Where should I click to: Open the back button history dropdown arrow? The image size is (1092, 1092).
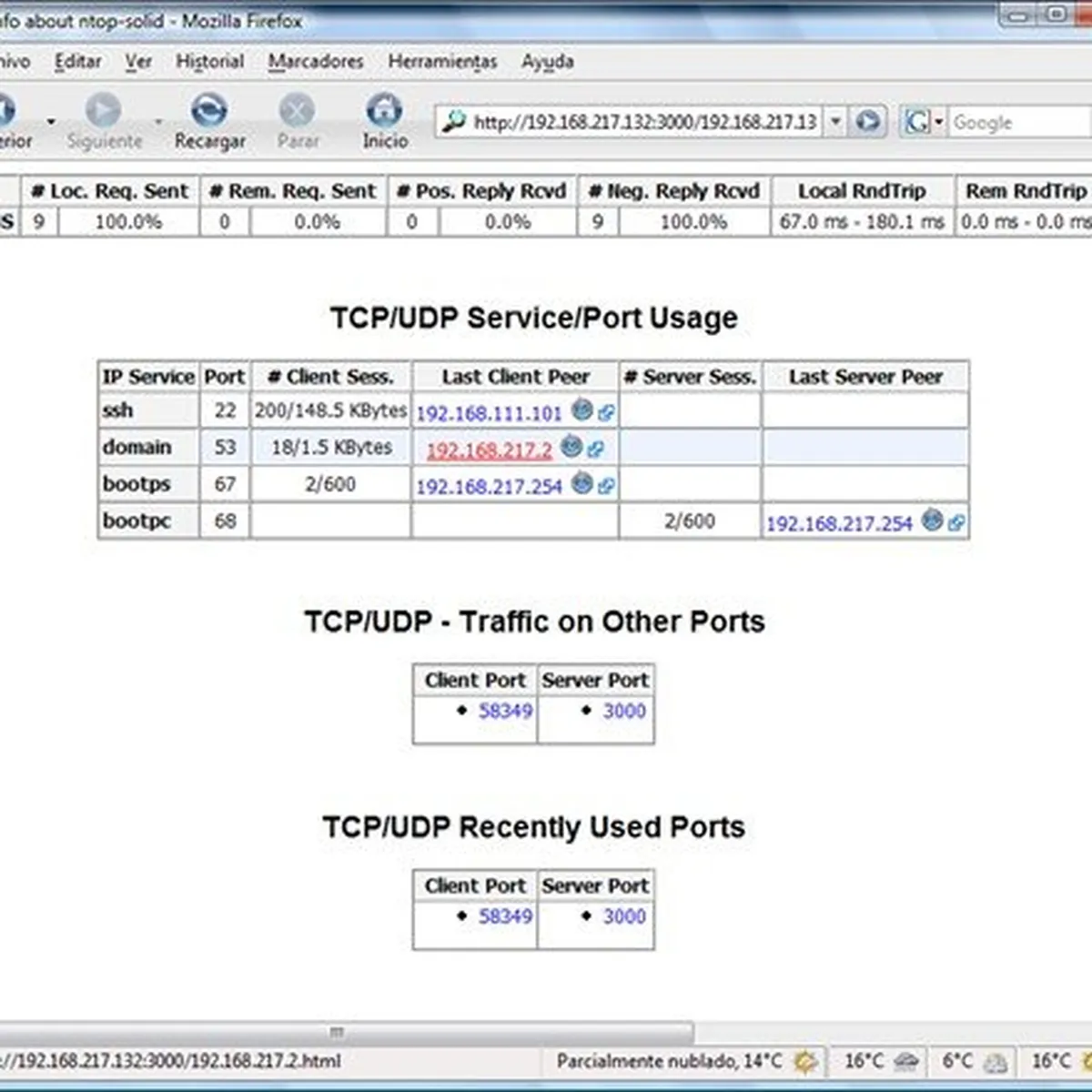point(51,121)
